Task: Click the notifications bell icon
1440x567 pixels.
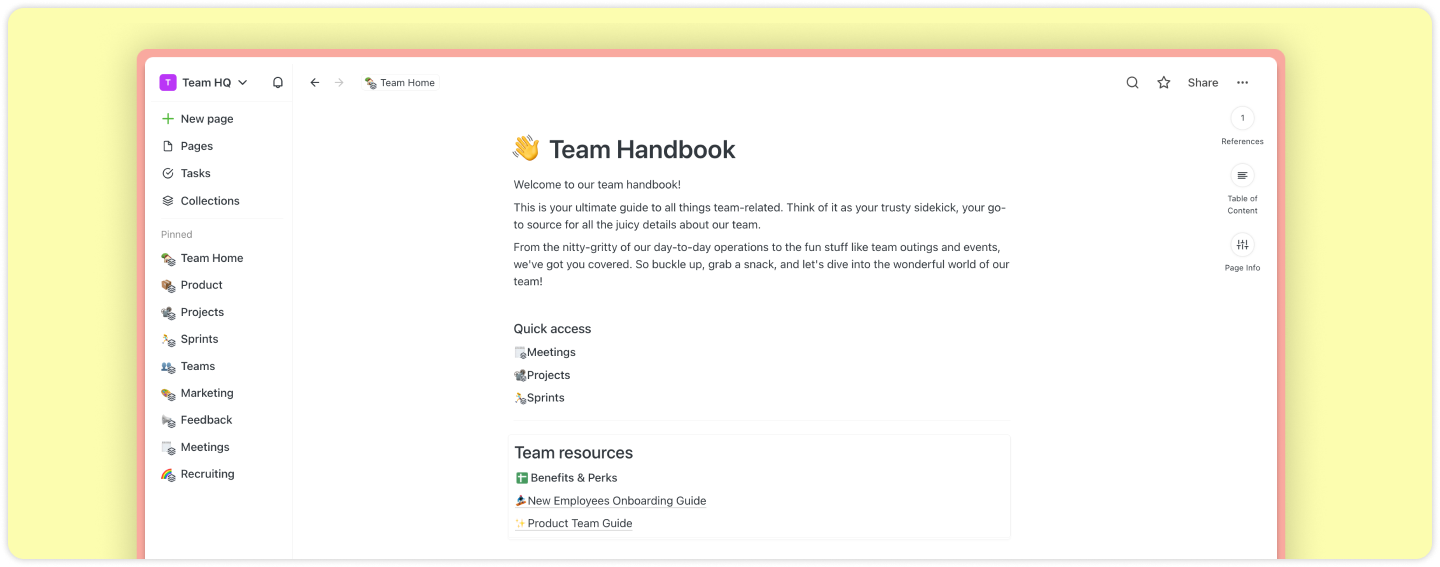Action: [278, 83]
